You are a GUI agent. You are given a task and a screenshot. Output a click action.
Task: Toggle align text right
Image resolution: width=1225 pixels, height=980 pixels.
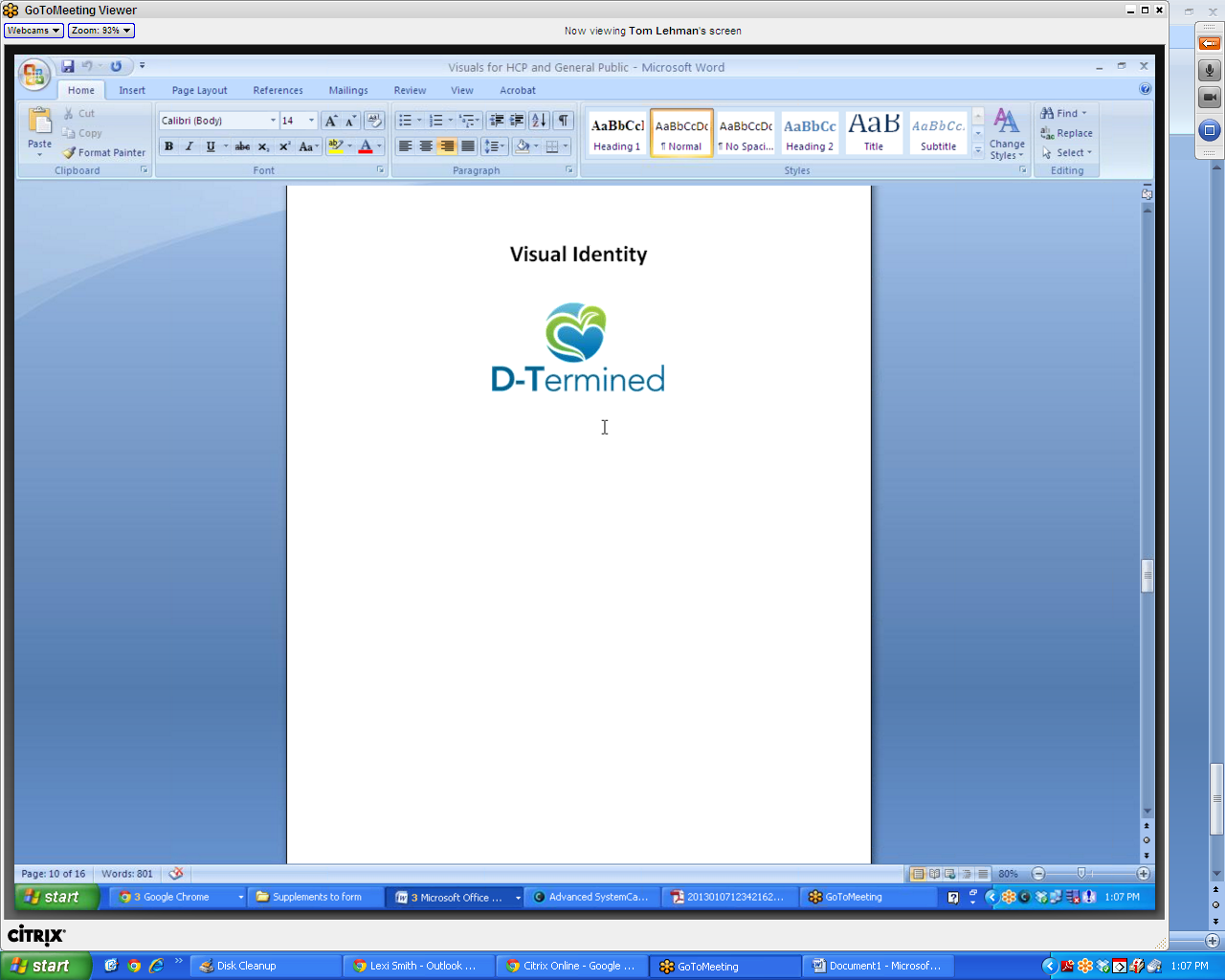click(447, 146)
